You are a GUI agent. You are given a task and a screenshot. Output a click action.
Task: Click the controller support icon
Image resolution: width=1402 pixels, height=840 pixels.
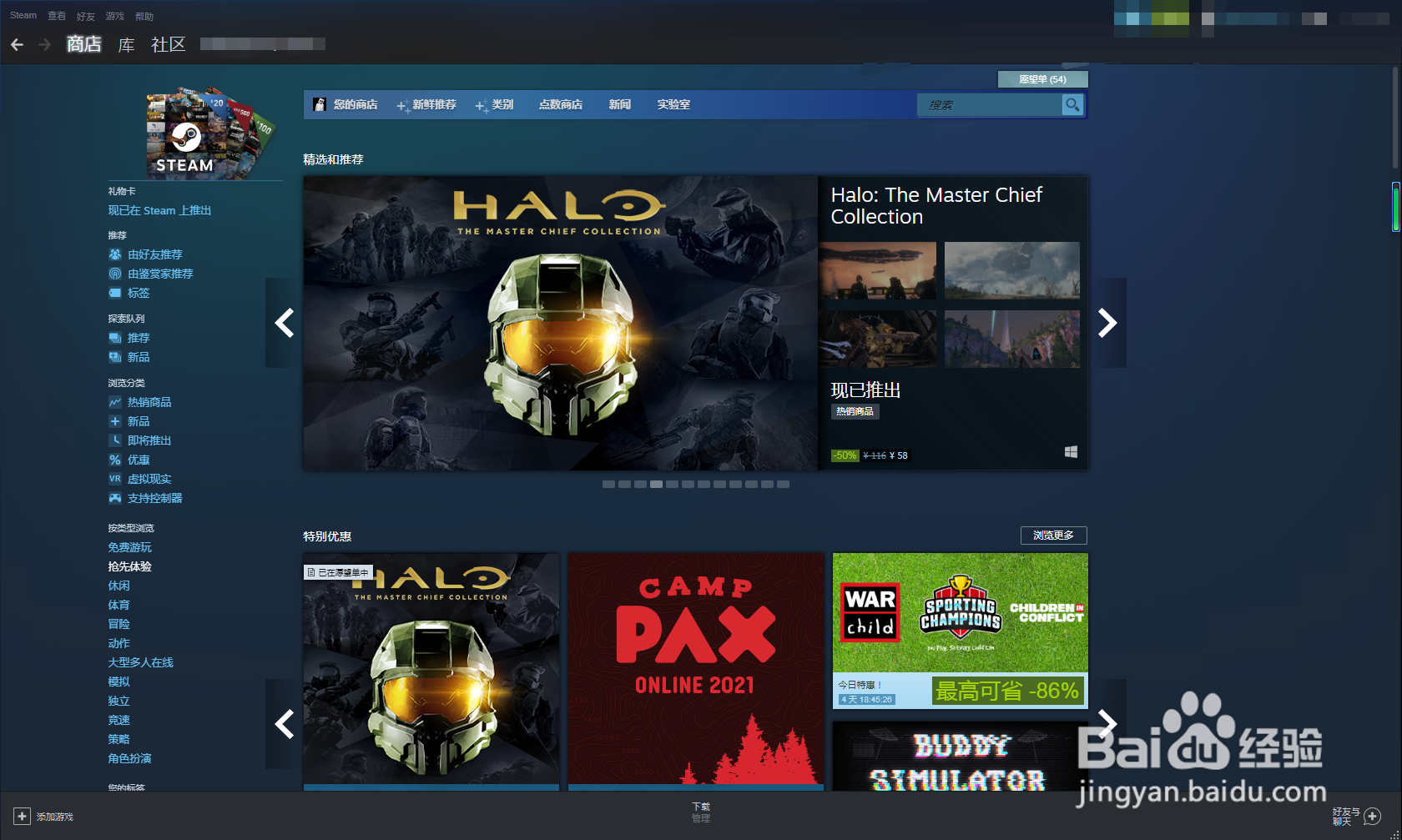click(115, 498)
